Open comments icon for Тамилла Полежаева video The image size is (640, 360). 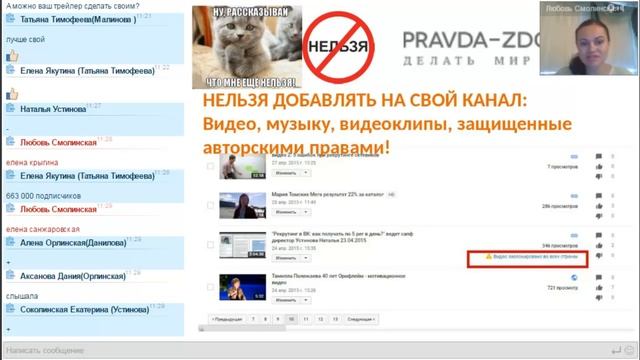click(599, 278)
